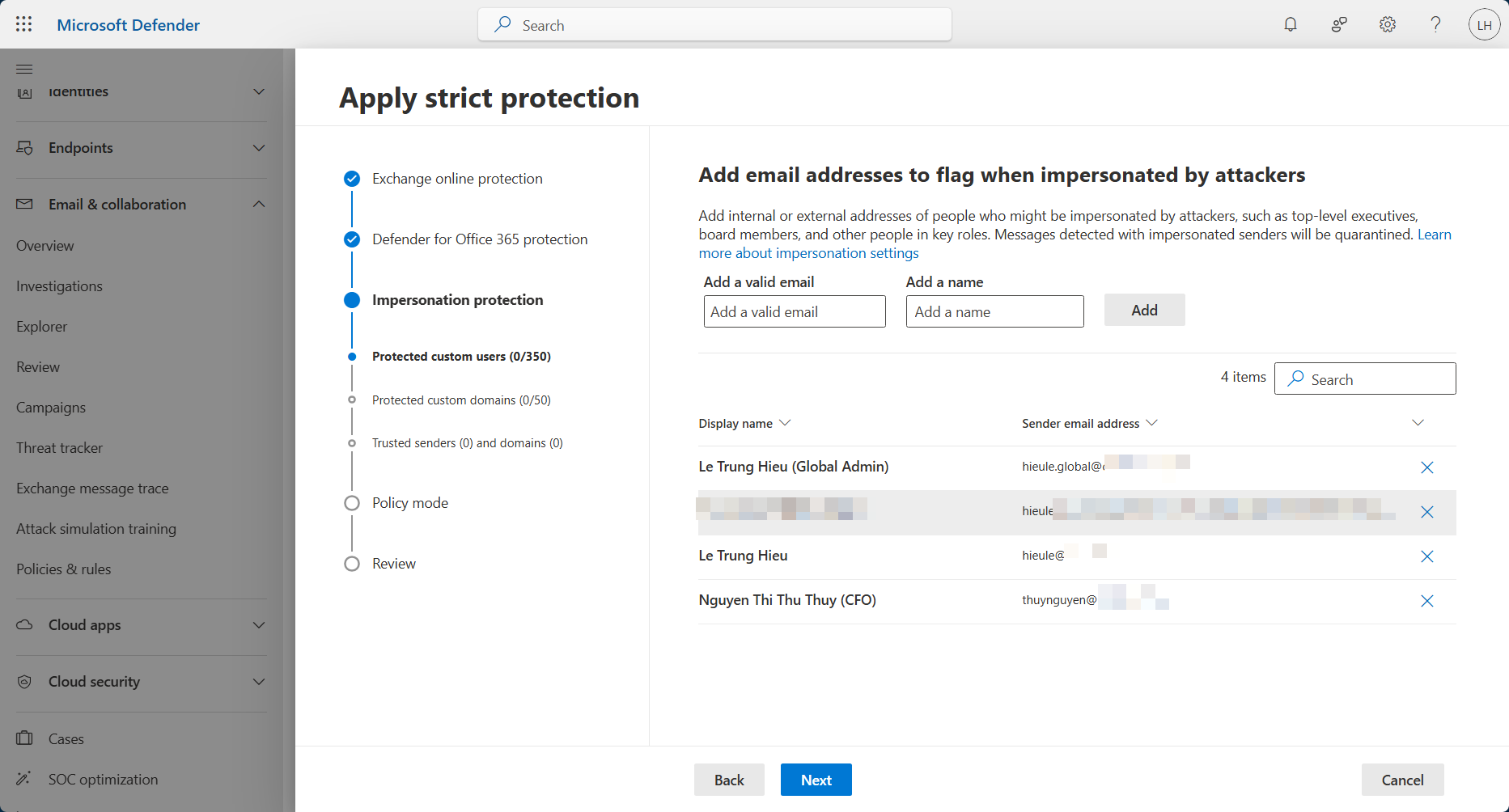Remove Le Trung Hieu (Global Admin) entry

click(1426, 467)
